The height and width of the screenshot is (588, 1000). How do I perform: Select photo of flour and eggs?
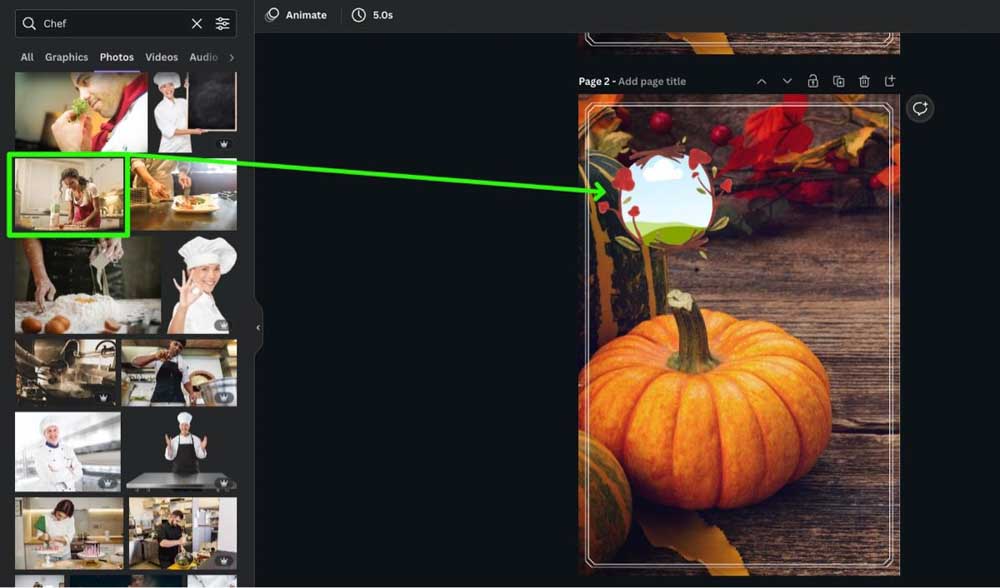(x=88, y=286)
